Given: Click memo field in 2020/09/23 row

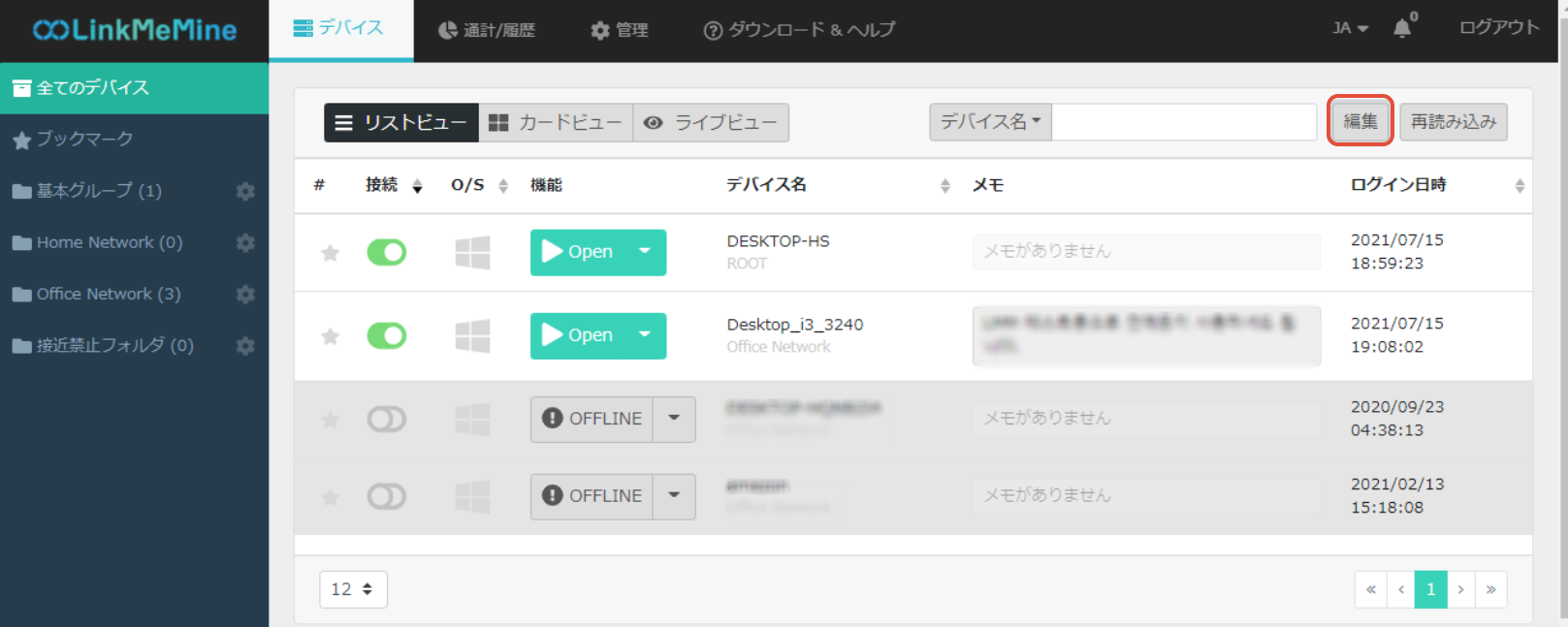Looking at the screenshot, I should tap(1146, 418).
